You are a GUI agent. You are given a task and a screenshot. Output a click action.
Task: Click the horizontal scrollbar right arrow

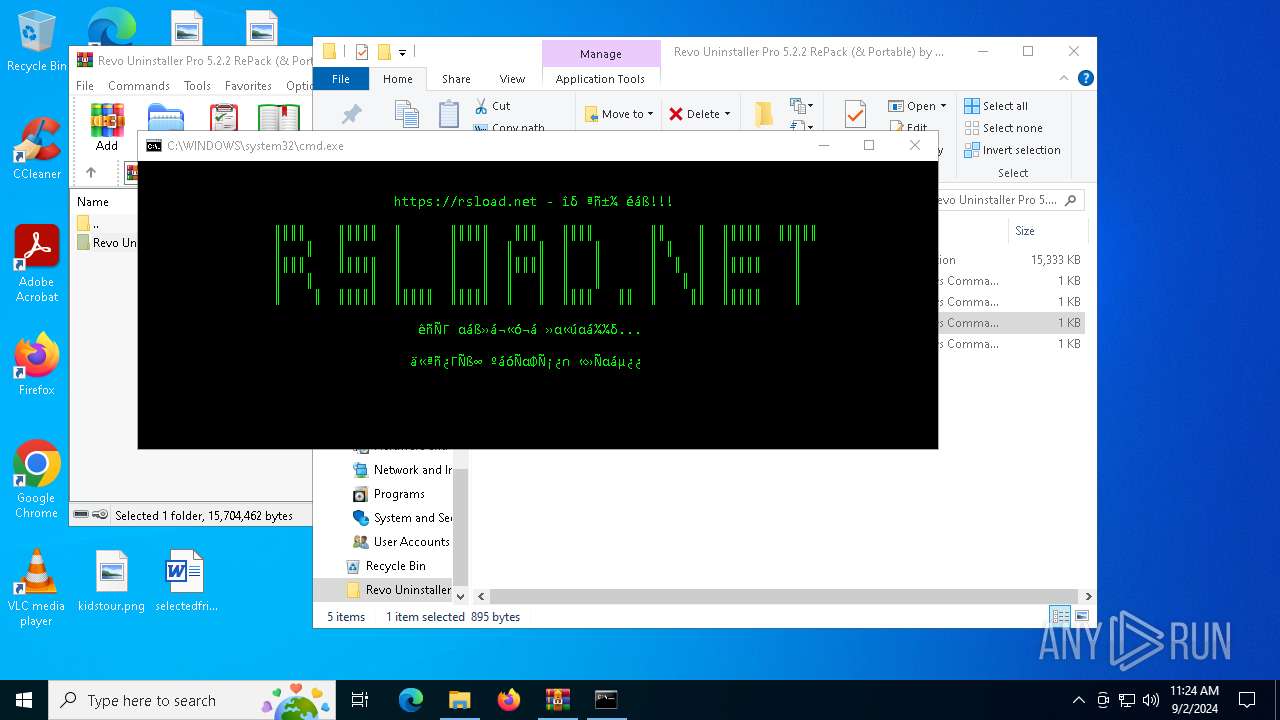point(1088,596)
